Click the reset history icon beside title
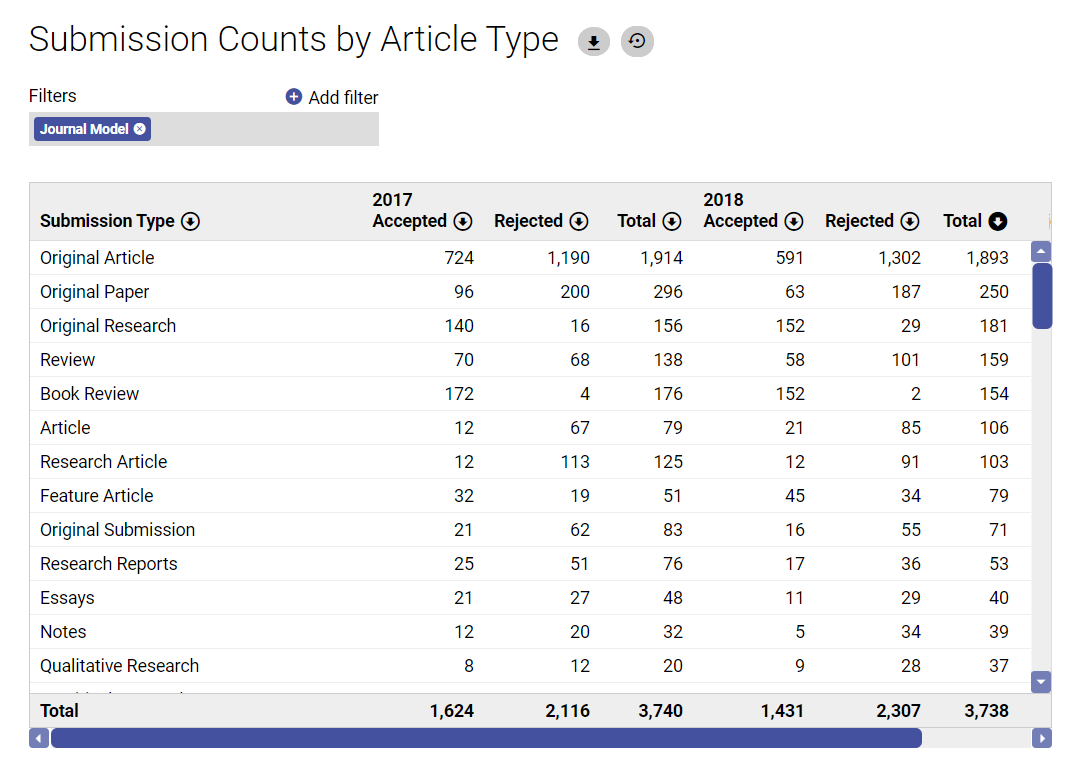 (x=637, y=42)
